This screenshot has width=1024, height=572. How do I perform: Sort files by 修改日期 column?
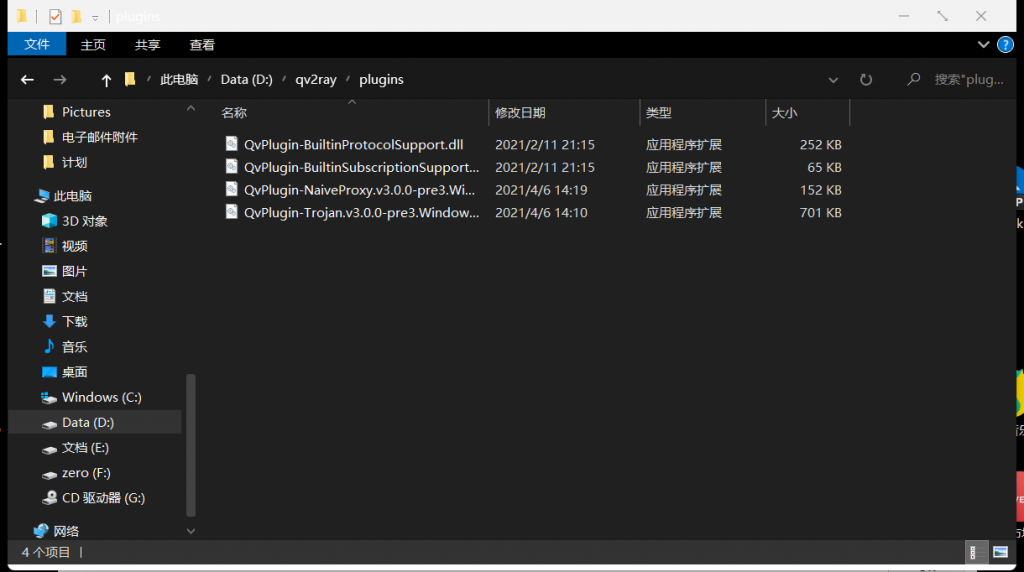pyautogui.click(x=520, y=113)
